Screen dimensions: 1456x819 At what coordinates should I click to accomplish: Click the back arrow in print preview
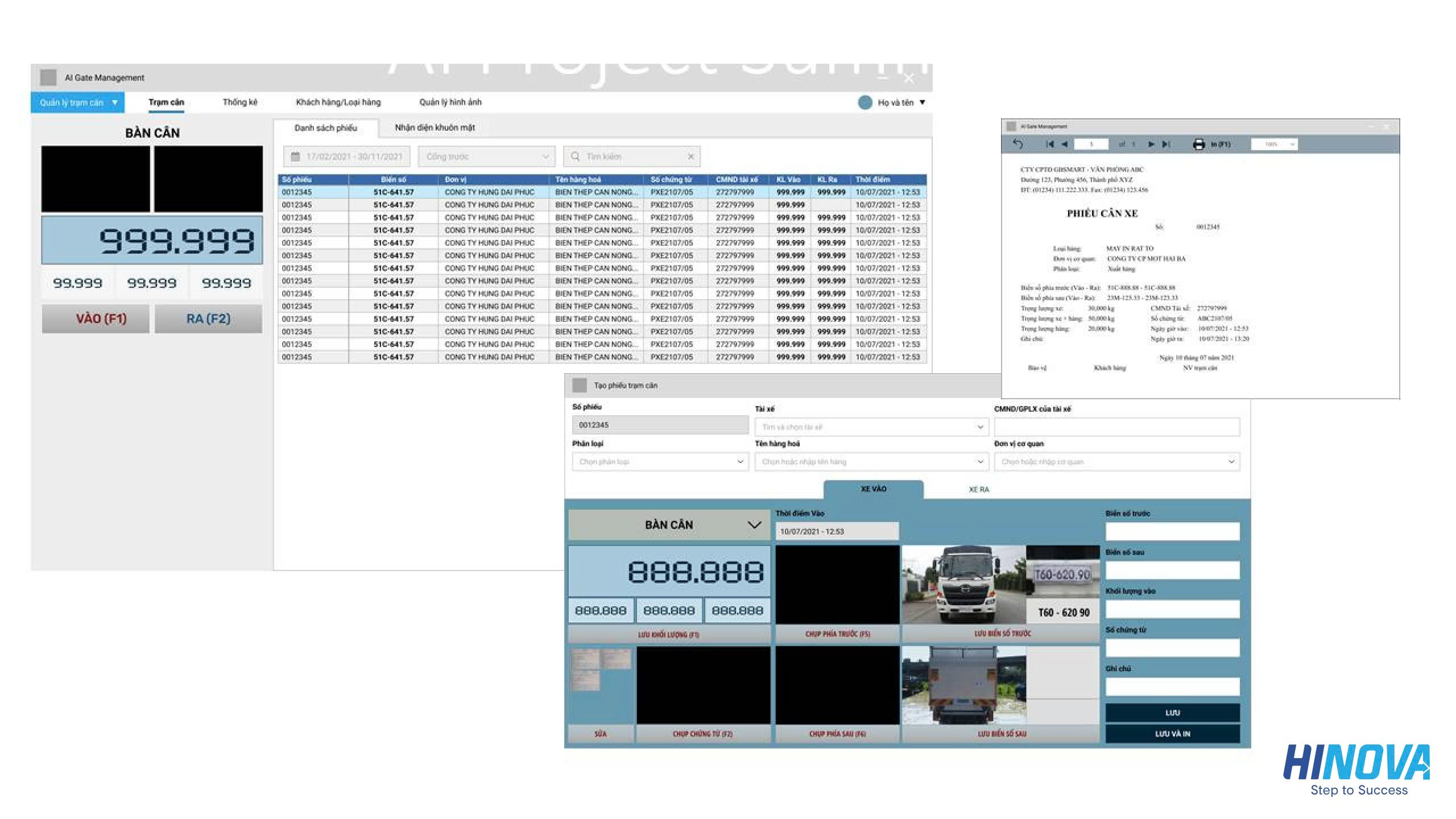[x=1018, y=144]
